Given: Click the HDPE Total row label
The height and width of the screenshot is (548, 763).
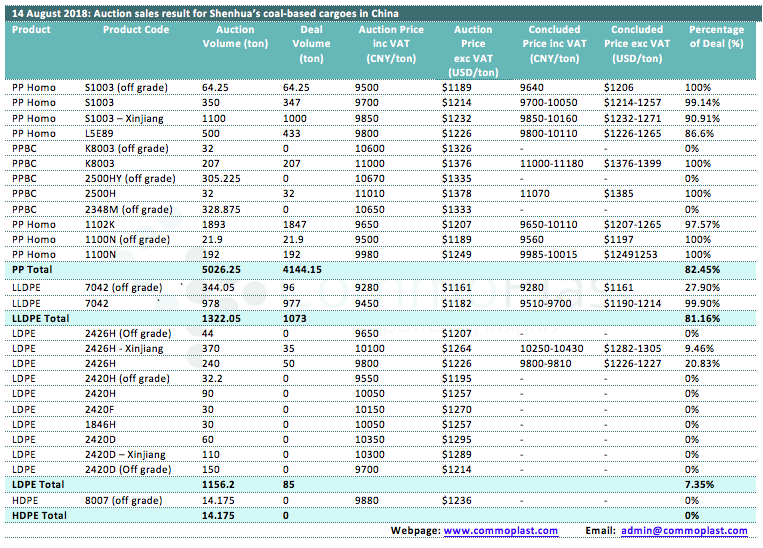Looking at the screenshot, I should (x=36, y=514).
